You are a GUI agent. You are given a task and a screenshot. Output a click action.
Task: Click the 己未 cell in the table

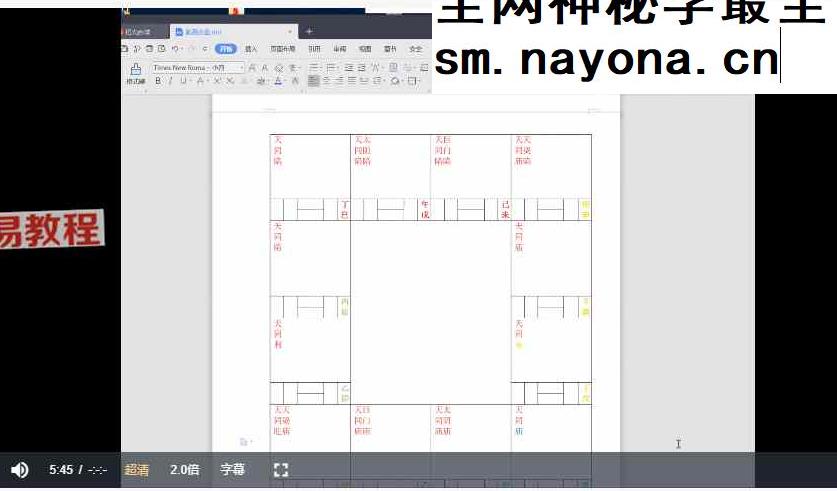(x=505, y=209)
